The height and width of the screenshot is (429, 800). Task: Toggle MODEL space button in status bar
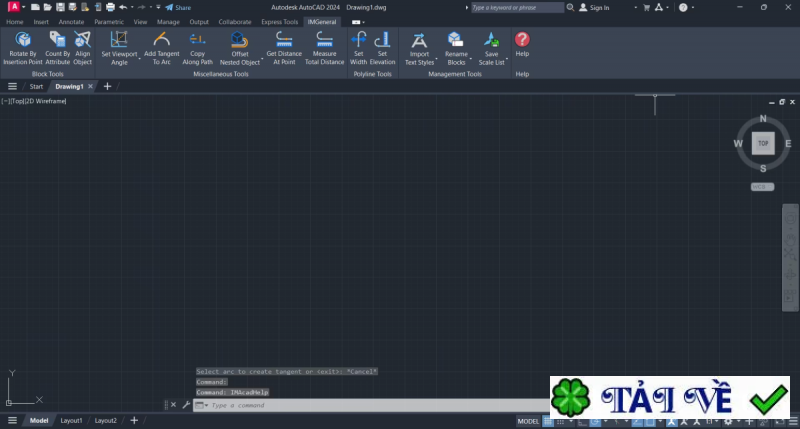[528, 421]
